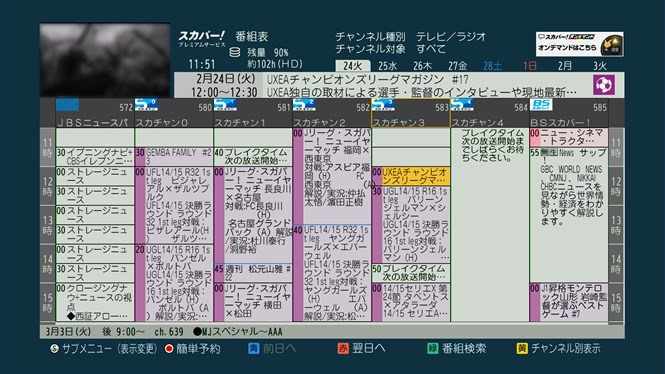The height and width of the screenshot is (374, 665).
Task: Open the サブメニュー display change option
Action: pyautogui.click(x=103, y=349)
